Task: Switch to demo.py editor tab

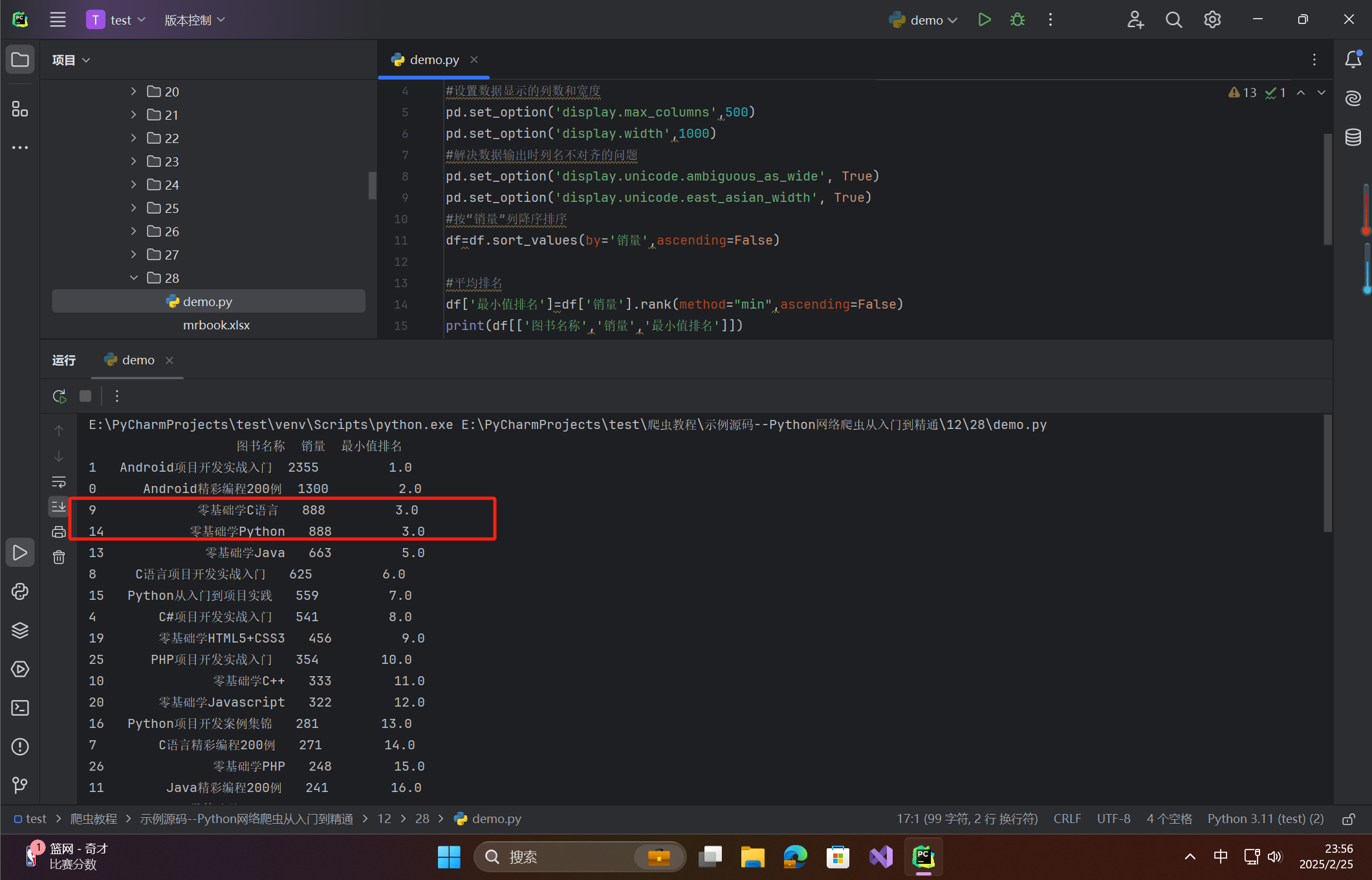Action: 434,60
